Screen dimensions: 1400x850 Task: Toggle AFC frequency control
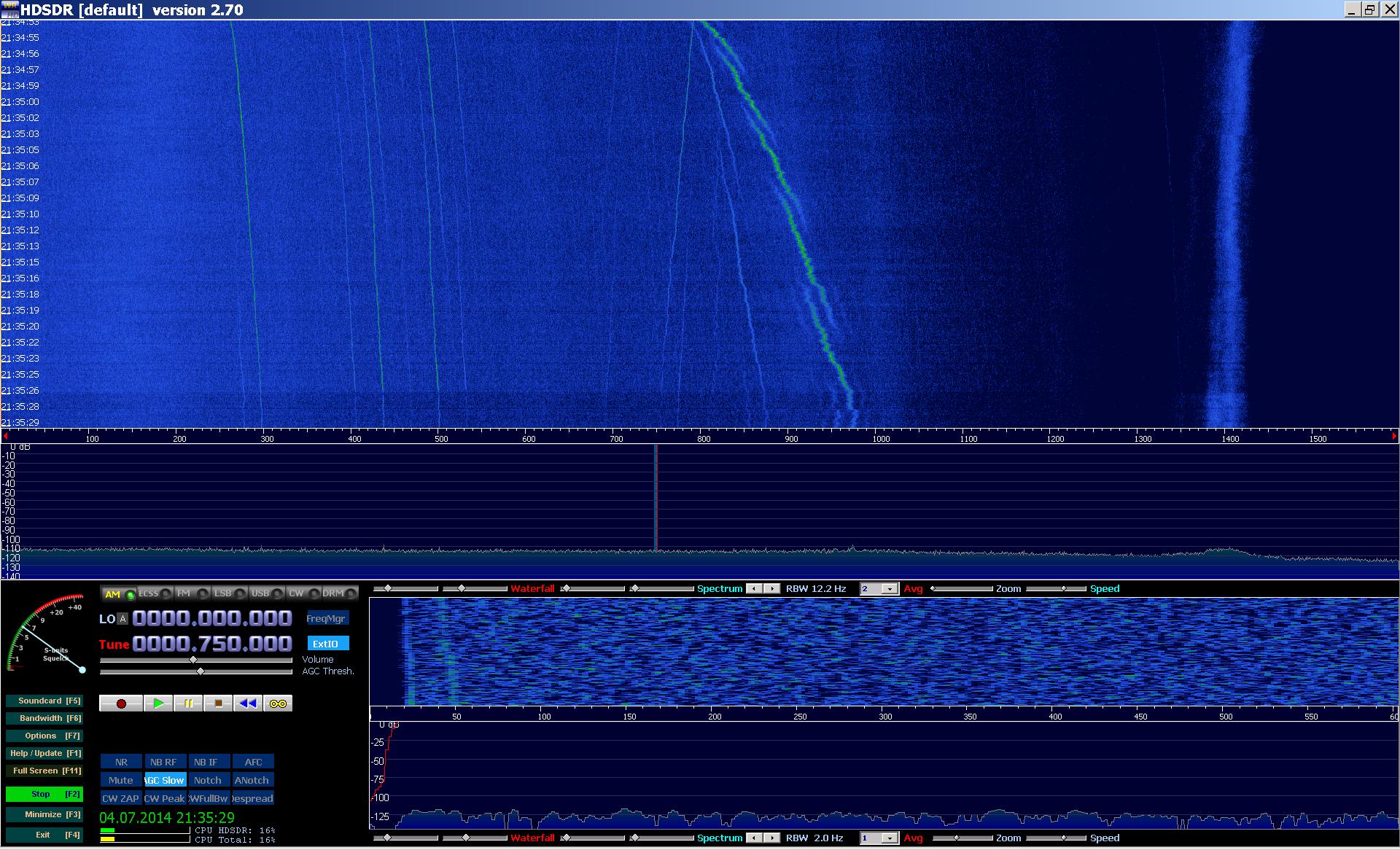(x=253, y=762)
